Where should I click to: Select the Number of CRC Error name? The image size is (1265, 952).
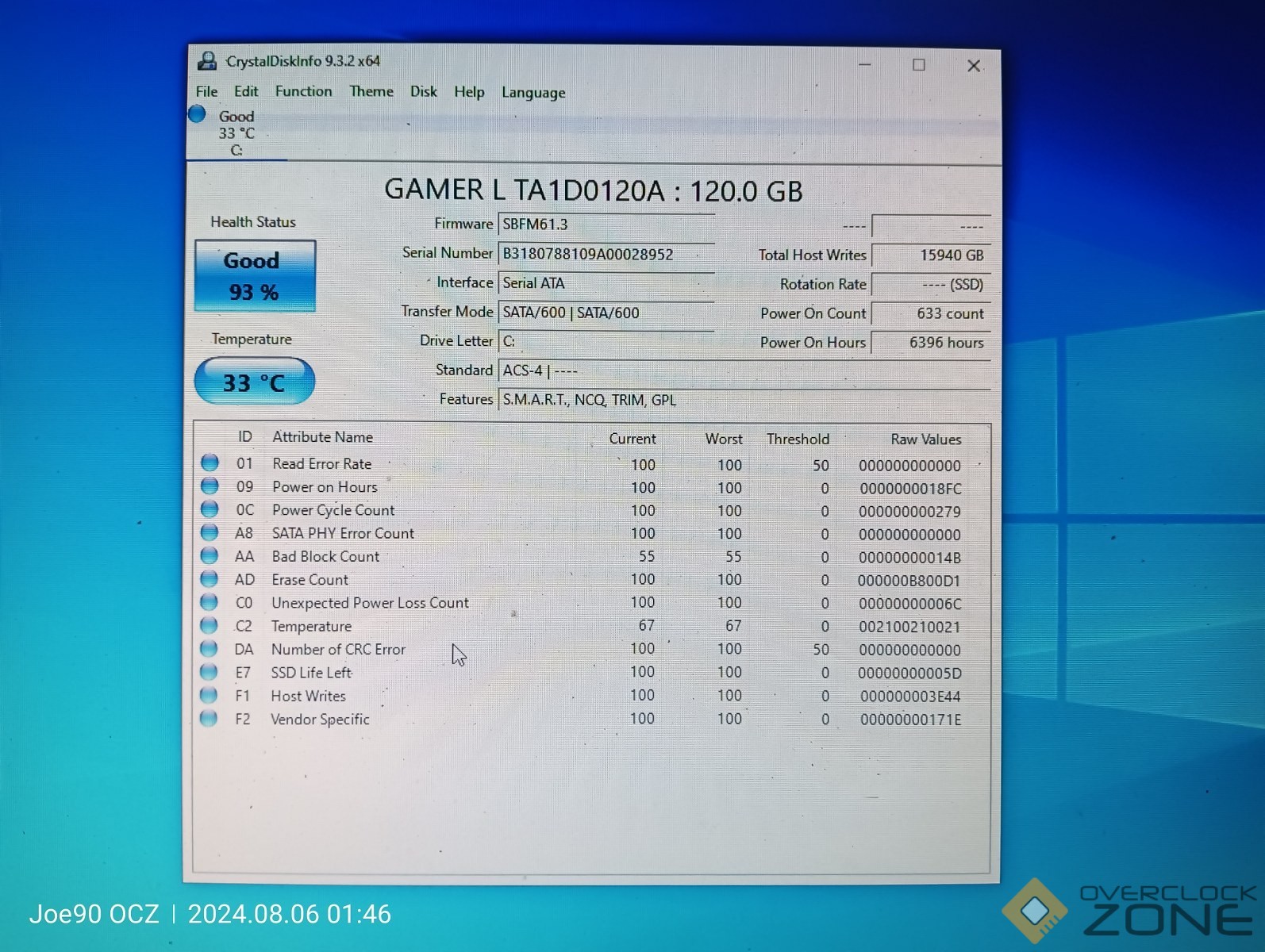(338, 650)
